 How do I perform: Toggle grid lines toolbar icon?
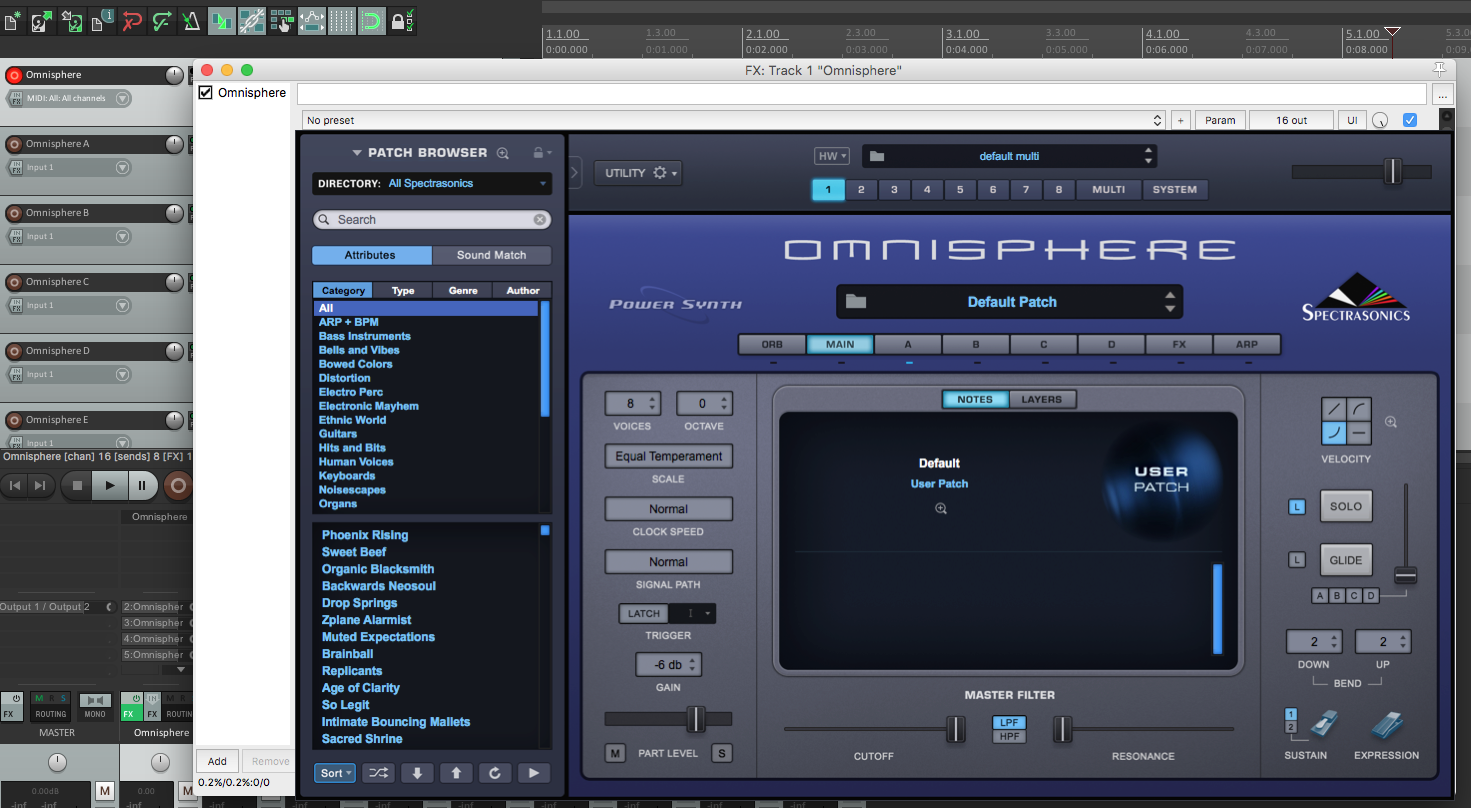click(x=342, y=20)
